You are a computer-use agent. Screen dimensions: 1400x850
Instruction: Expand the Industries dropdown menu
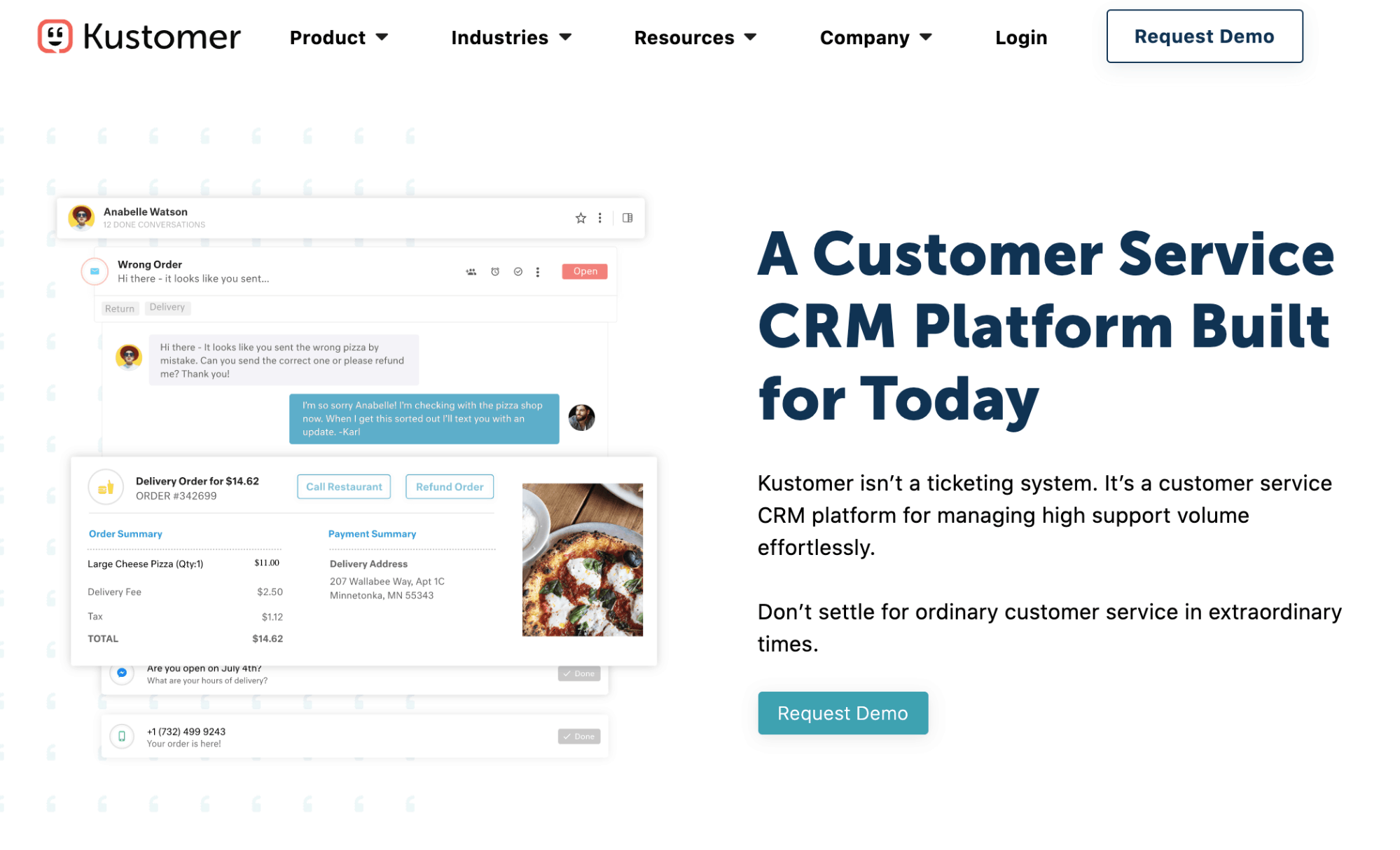511,37
